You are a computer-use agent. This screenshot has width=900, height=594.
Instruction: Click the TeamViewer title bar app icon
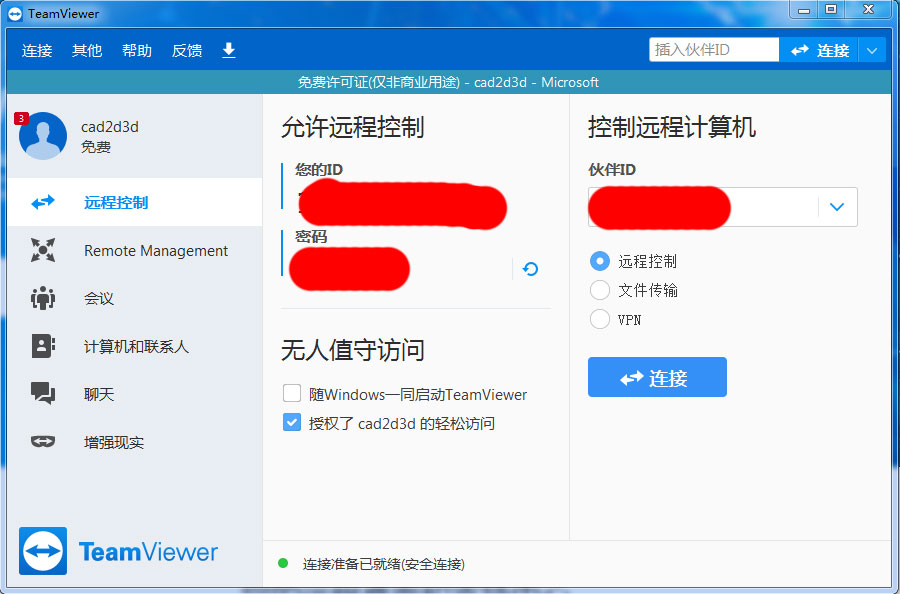(15, 13)
